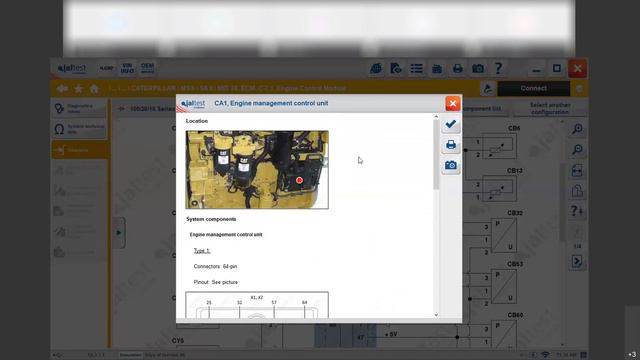Open the folder icon in top toolbar

pos(437,69)
